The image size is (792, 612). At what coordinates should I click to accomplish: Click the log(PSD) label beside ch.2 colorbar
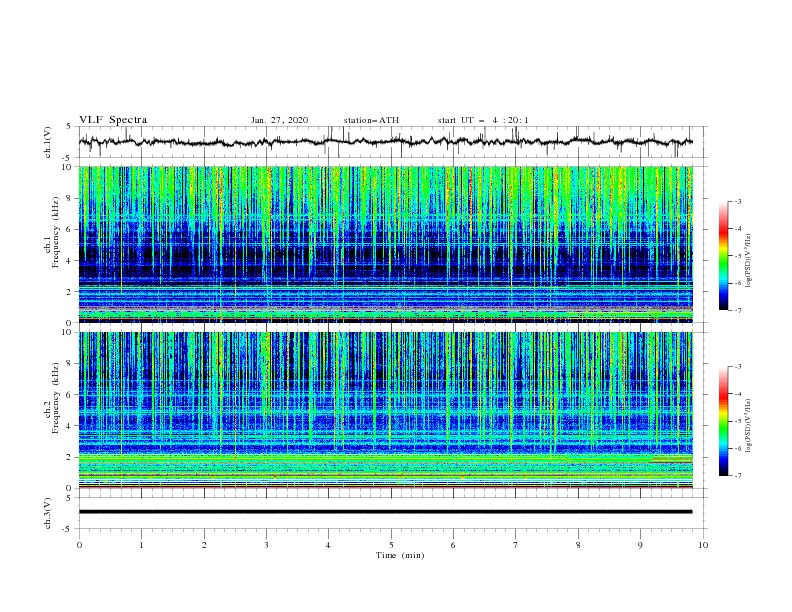click(x=749, y=426)
